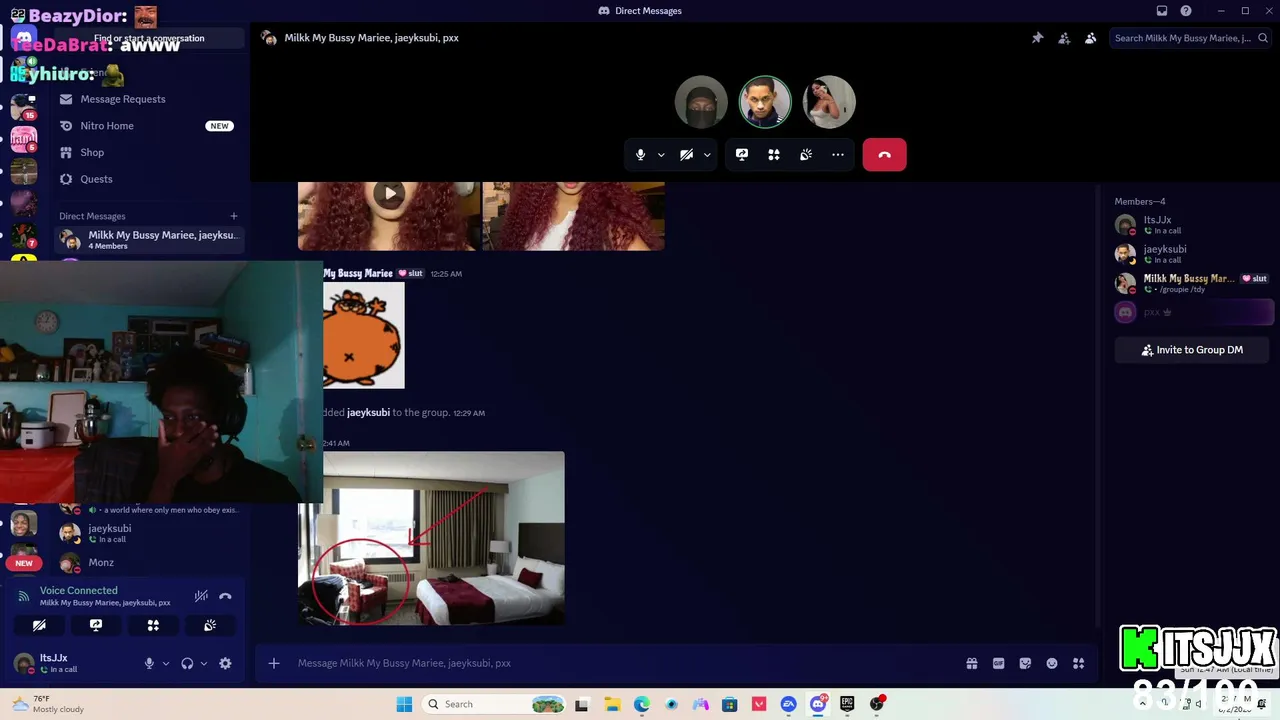Select ItsJJx in the members list
Screen dimensions: 1280x720
[1192, 225]
